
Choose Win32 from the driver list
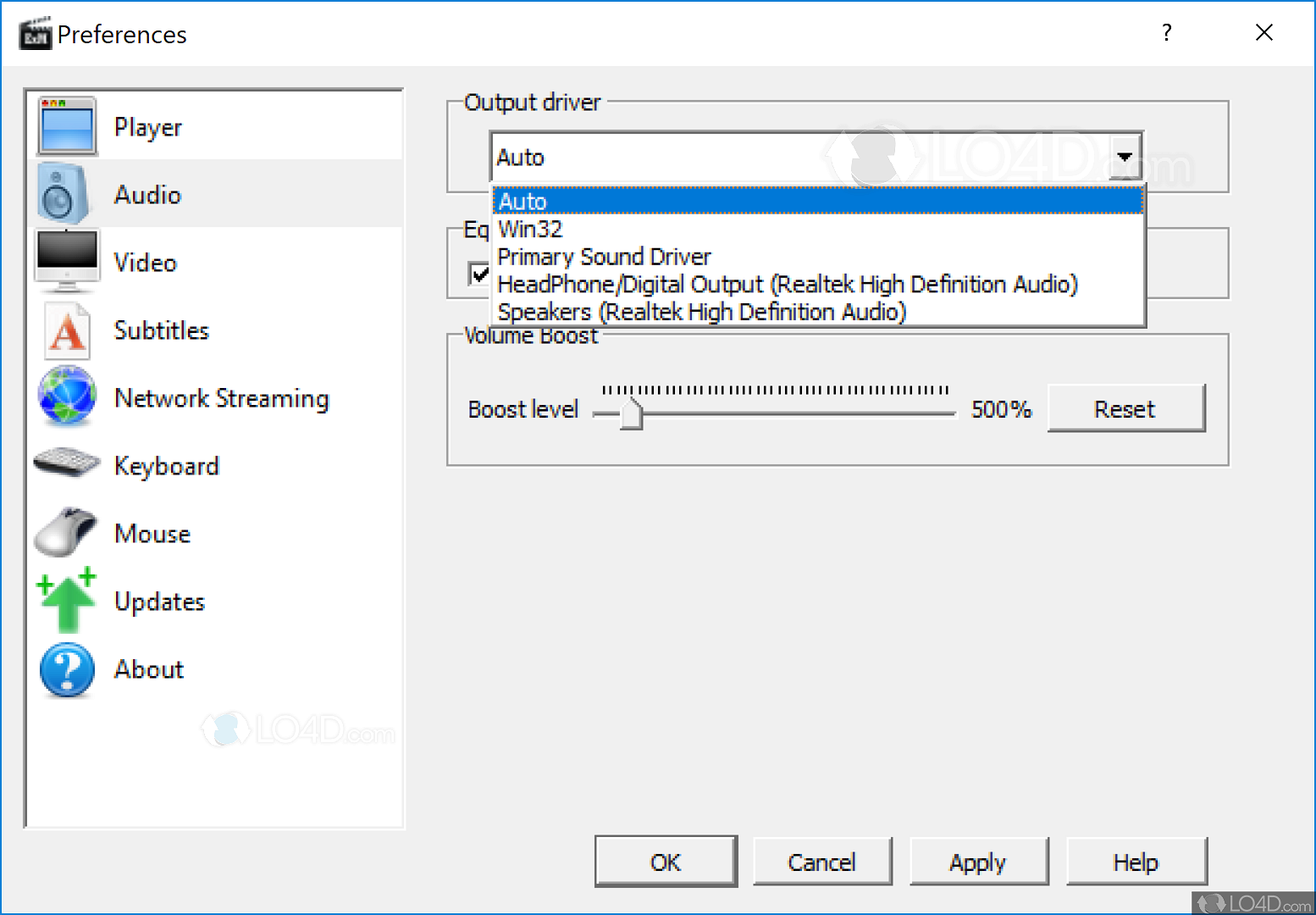(x=530, y=229)
